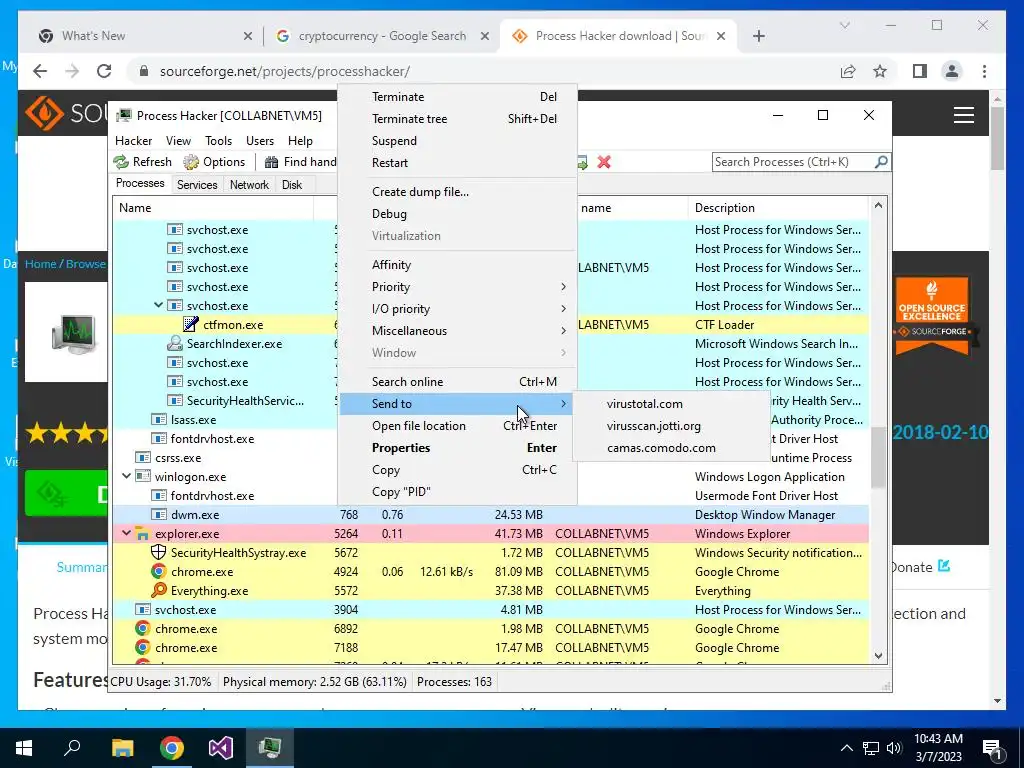Open Options gear icon in toolbar

(191, 162)
